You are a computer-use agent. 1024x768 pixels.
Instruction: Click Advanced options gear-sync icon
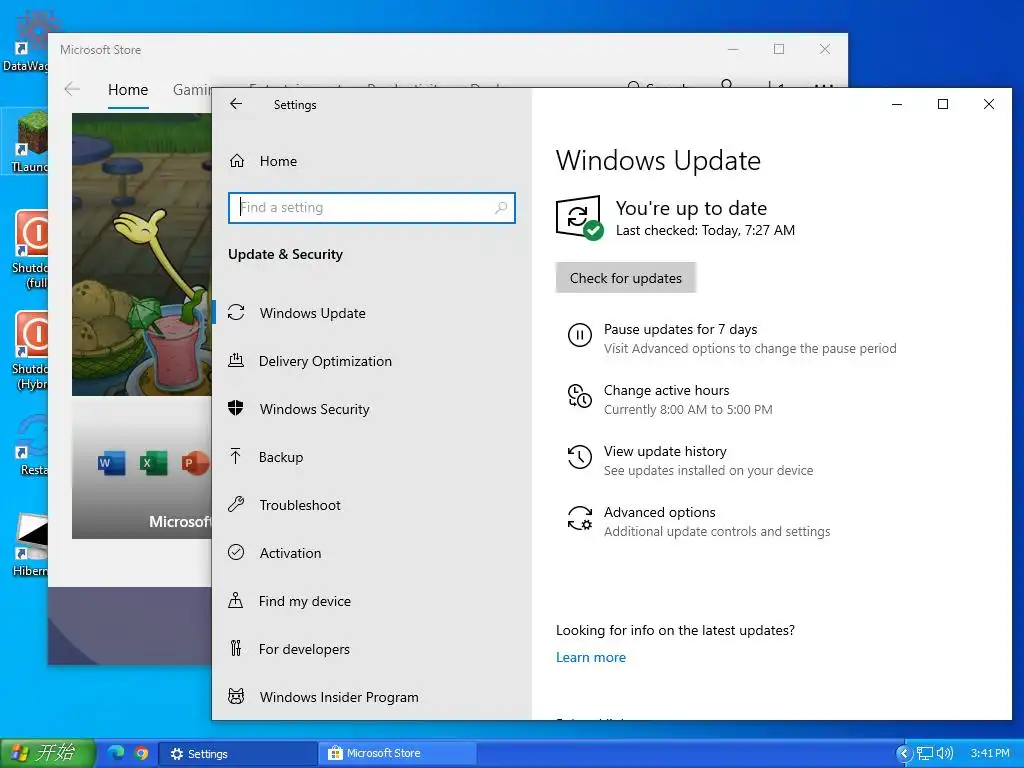click(x=579, y=518)
